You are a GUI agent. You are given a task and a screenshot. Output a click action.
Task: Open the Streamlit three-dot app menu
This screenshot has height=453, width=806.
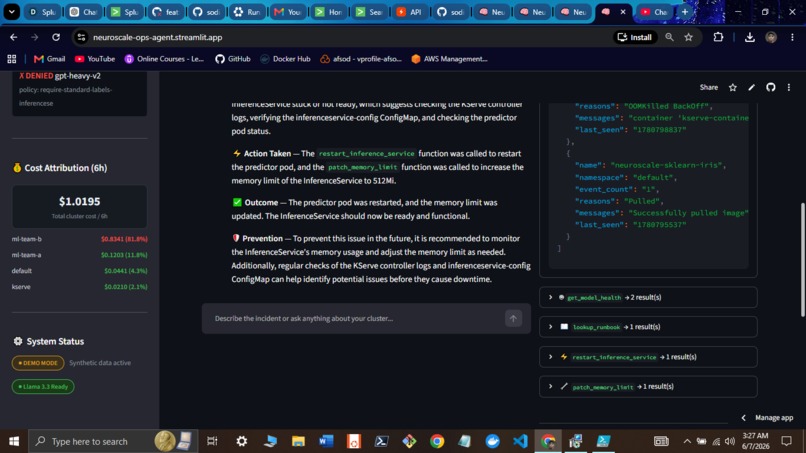tap(789, 87)
